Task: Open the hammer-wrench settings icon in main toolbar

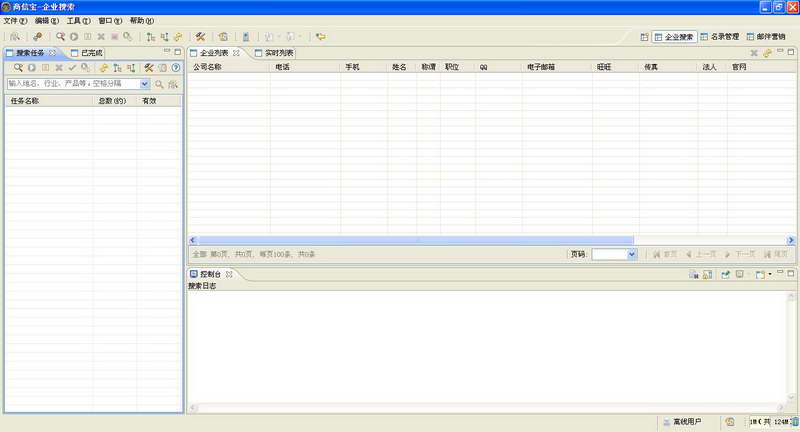Action: click(200, 37)
